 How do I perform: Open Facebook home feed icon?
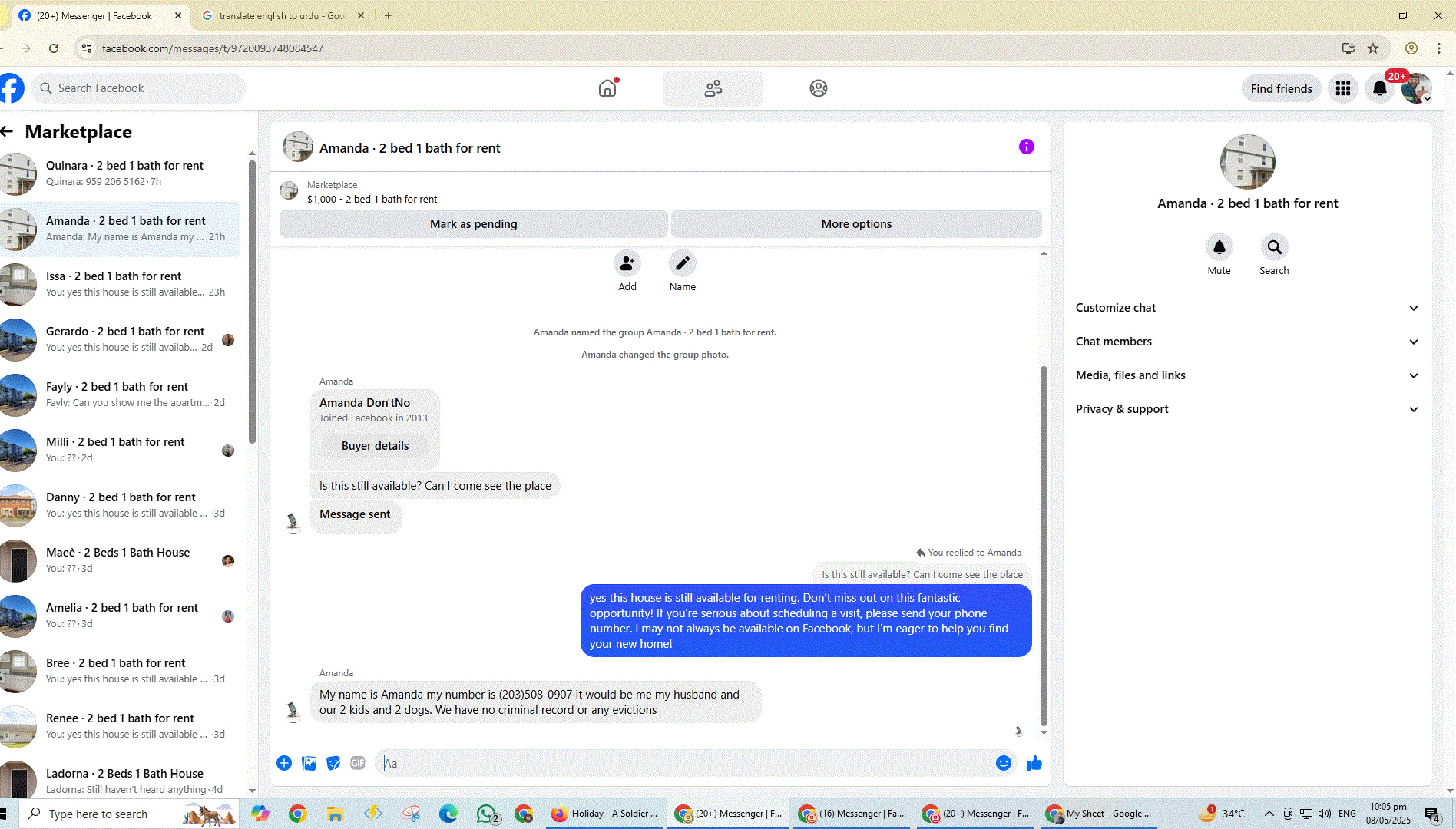pos(607,88)
